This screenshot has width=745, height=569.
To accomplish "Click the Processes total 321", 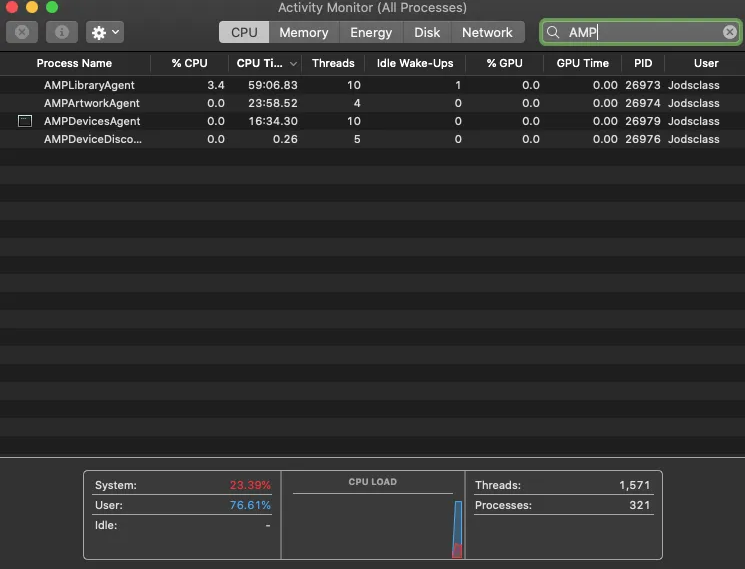I will click(x=640, y=505).
